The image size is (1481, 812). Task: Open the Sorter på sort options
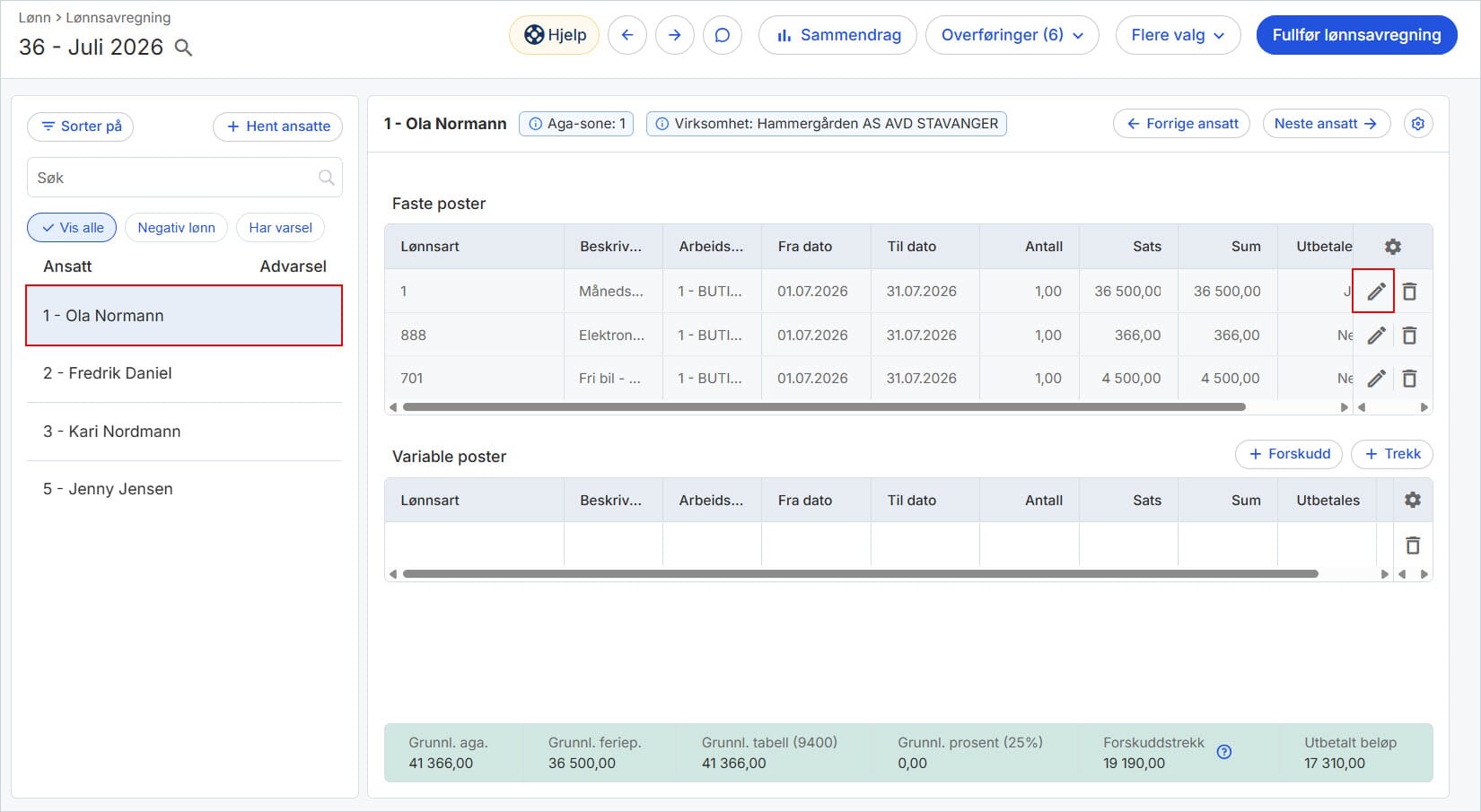tap(81, 127)
